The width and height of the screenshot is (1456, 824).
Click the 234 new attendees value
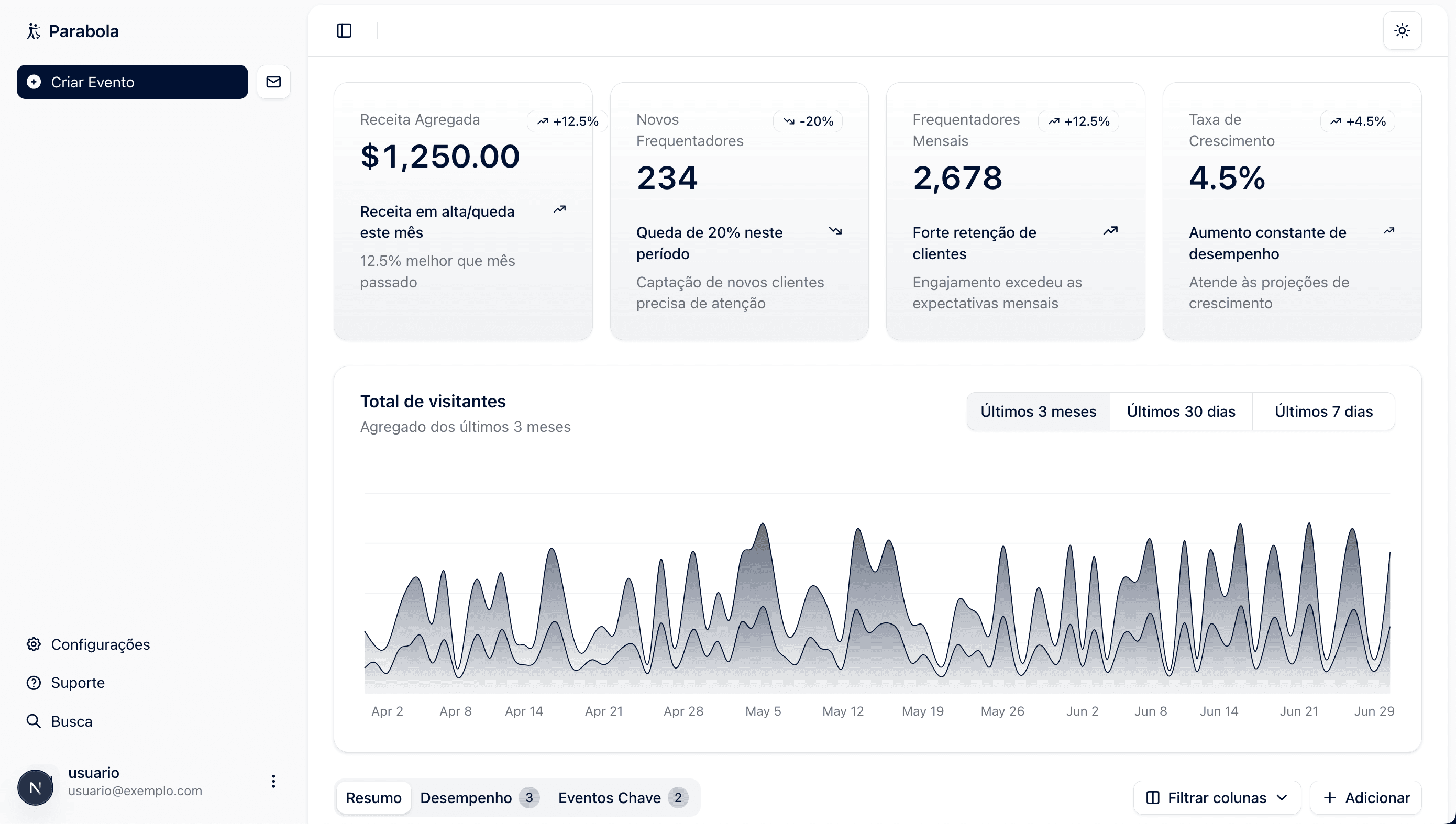(667, 177)
